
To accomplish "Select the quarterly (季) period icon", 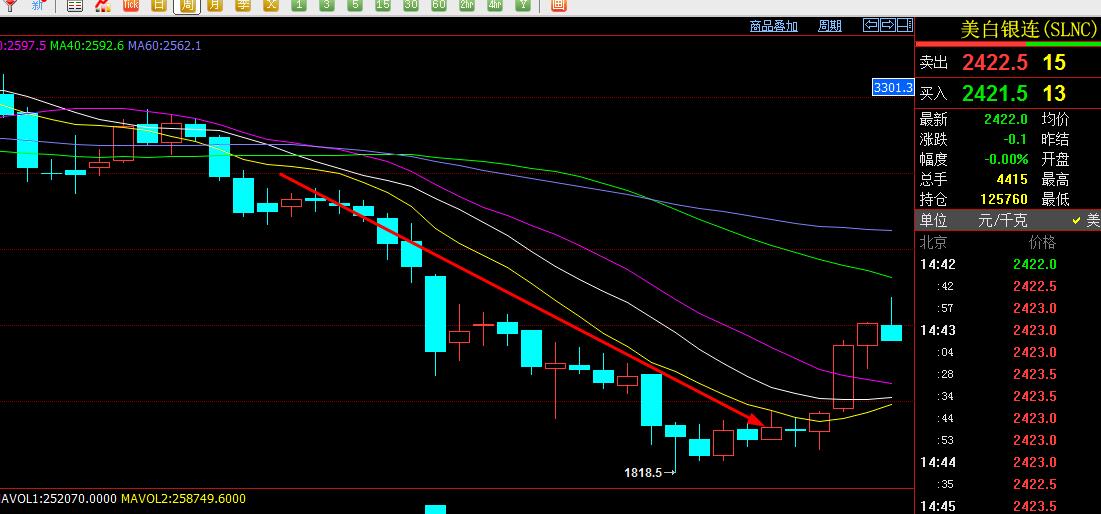I will (243, 6).
